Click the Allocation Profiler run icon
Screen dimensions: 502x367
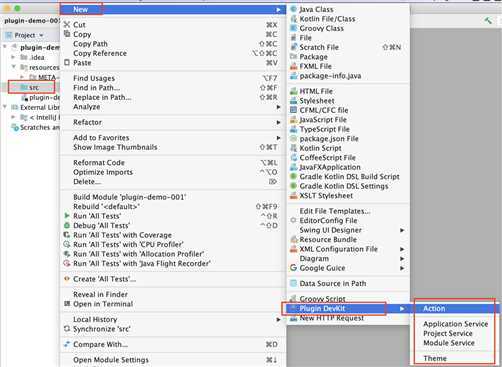[67, 254]
